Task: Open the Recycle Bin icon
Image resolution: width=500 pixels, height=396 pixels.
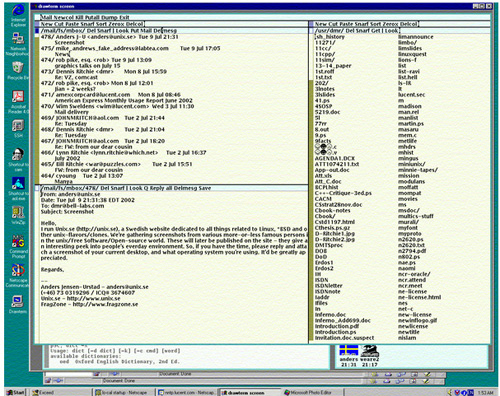Action: click(x=18, y=68)
